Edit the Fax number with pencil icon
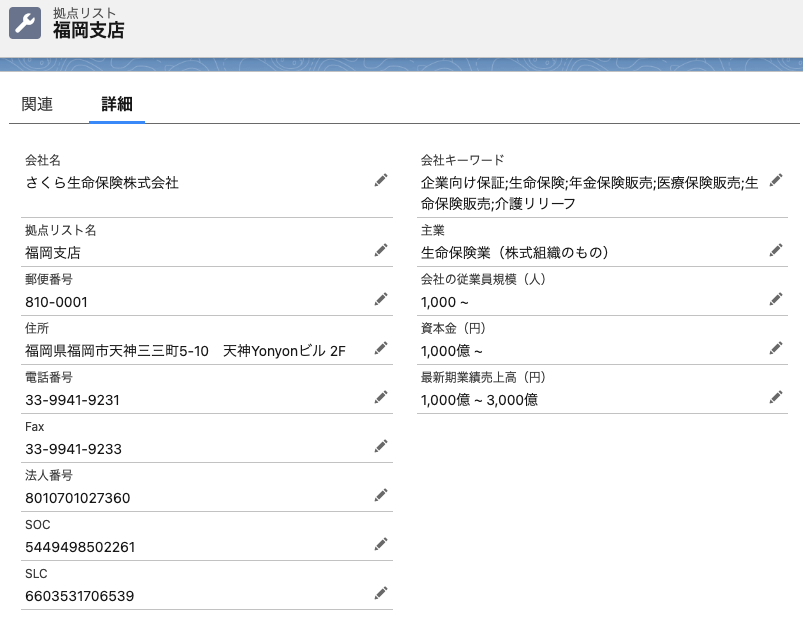Screen dimensions: 803x640 tap(381, 446)
